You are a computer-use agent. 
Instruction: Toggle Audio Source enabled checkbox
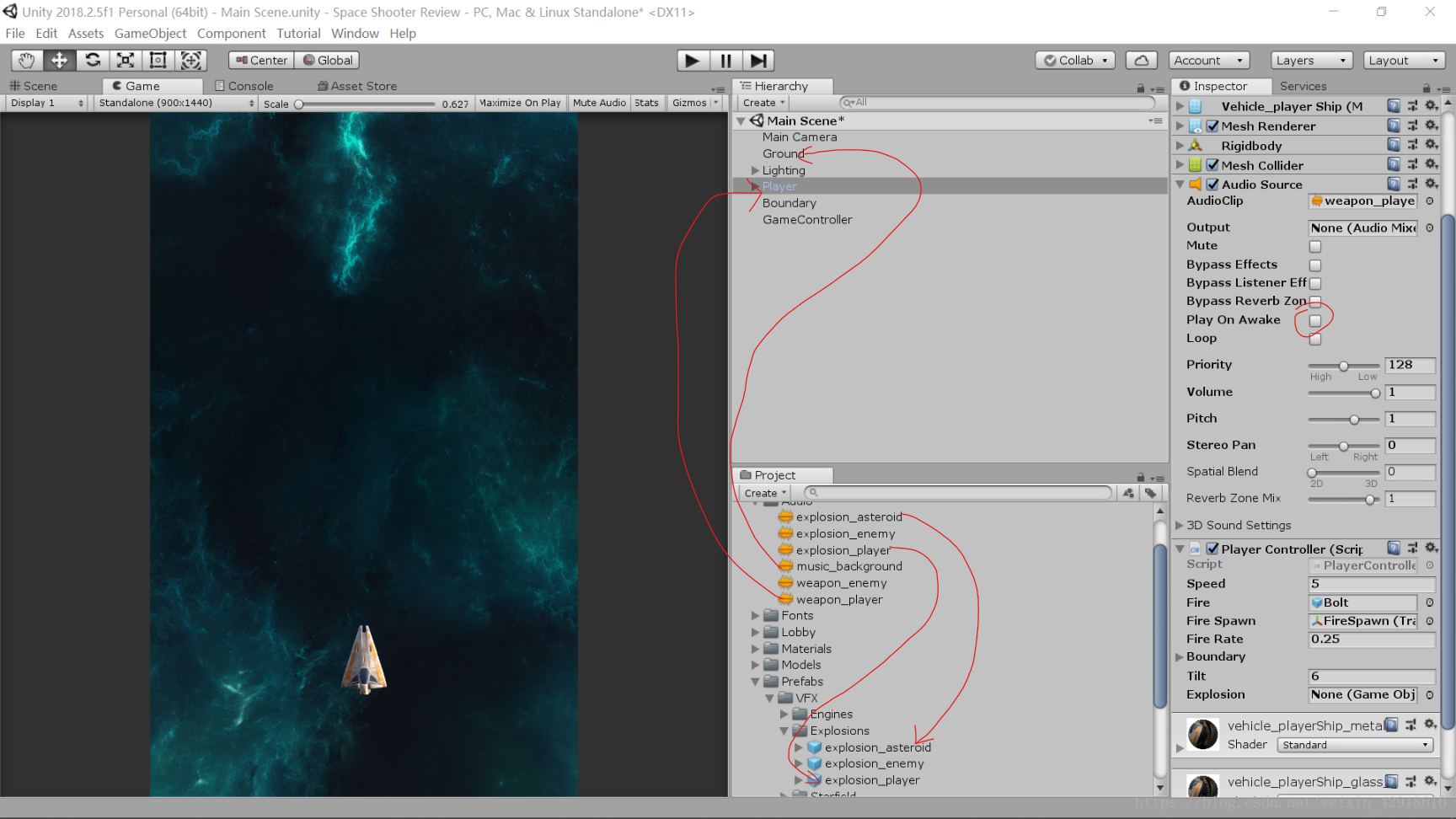coord(1212,184)
